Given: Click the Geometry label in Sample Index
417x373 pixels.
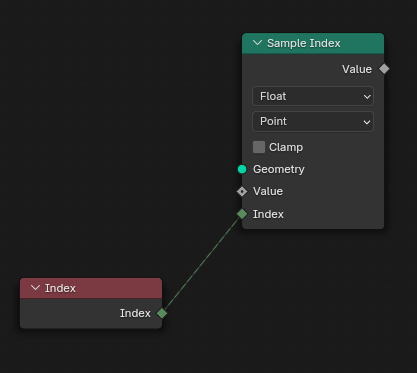Looking at the screenshot, I should (x=279, y=169).
